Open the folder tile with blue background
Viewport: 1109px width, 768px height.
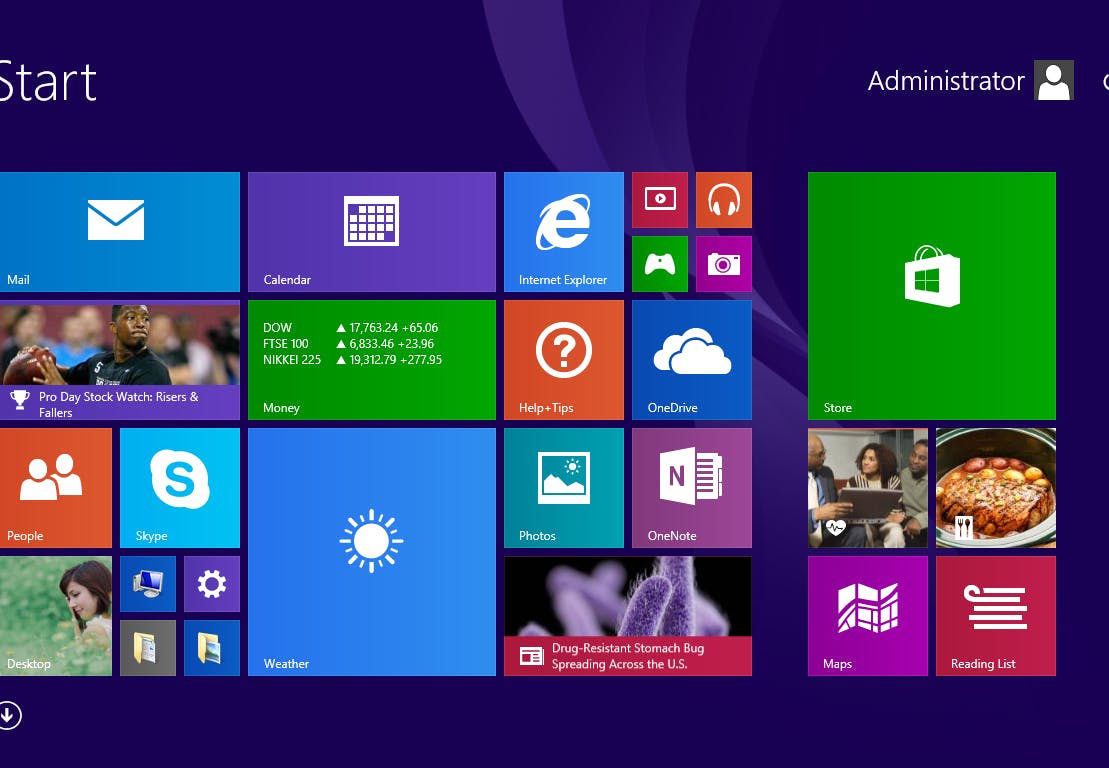211,648
